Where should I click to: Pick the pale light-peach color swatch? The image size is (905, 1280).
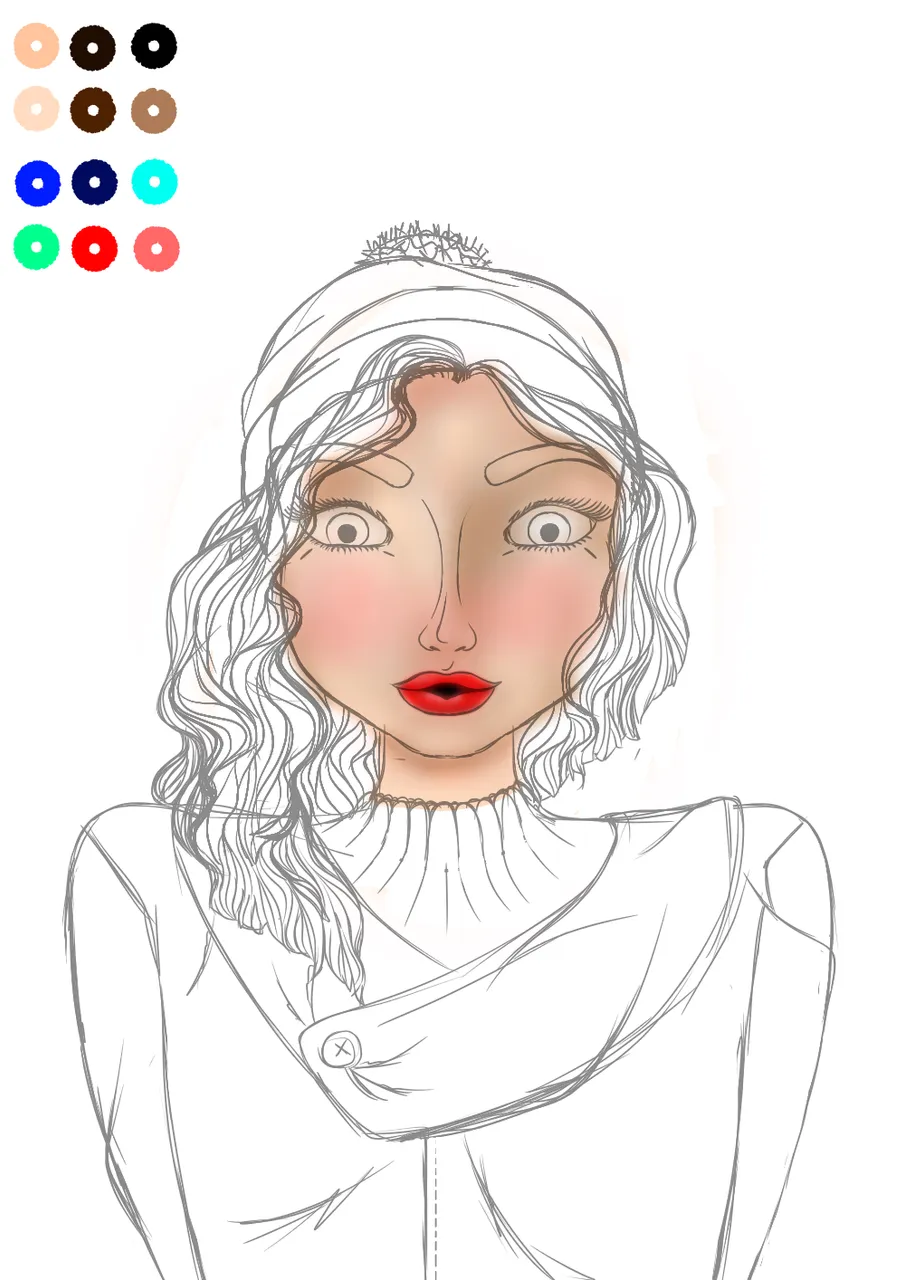click(36, 109)
